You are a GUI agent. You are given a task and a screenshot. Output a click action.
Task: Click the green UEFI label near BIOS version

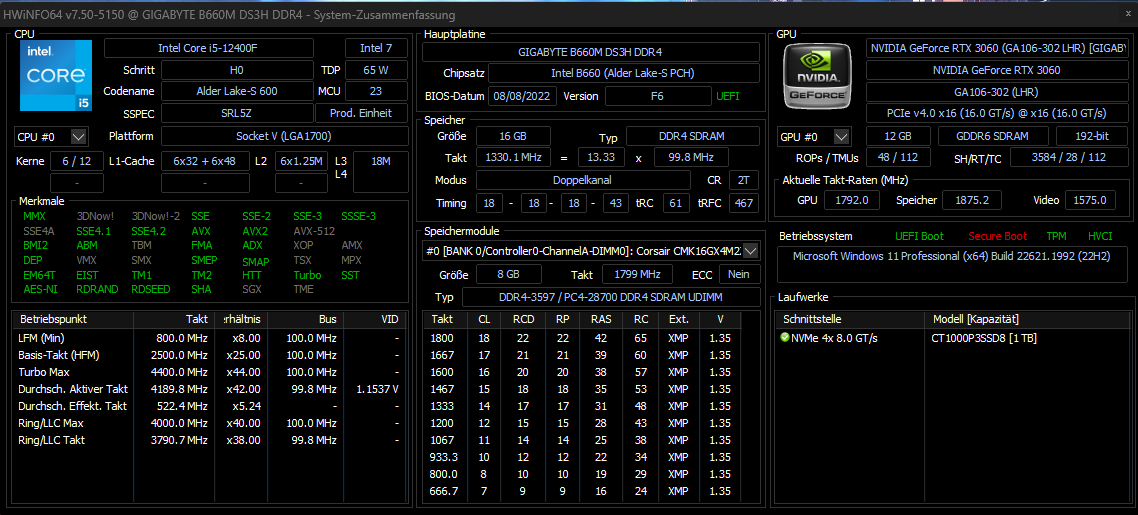pos(729,96)
